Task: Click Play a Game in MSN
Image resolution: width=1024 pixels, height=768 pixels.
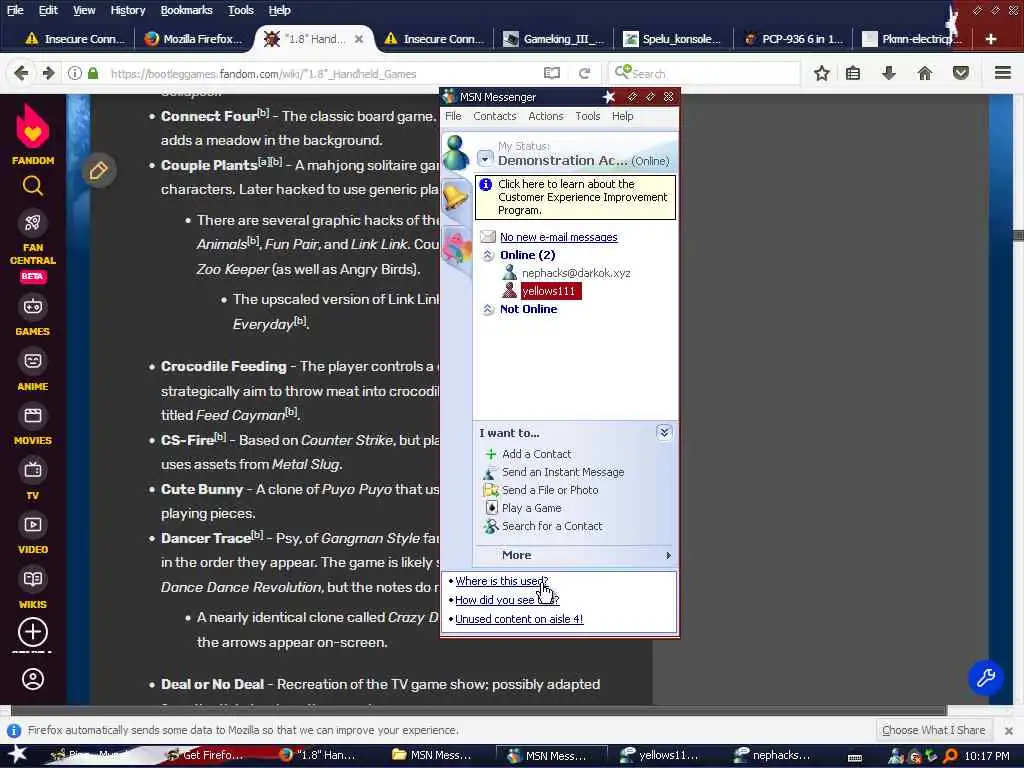Action: click(x=532, y=508)
